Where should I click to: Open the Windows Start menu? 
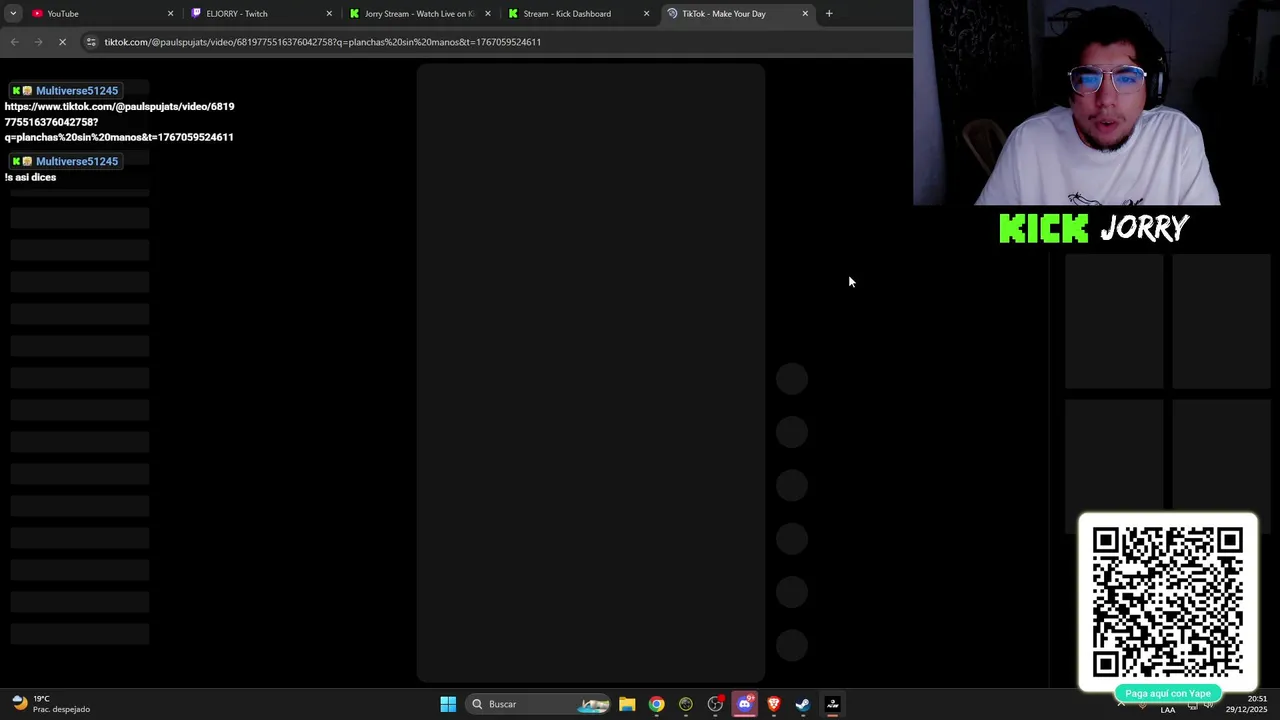[448, 704]
